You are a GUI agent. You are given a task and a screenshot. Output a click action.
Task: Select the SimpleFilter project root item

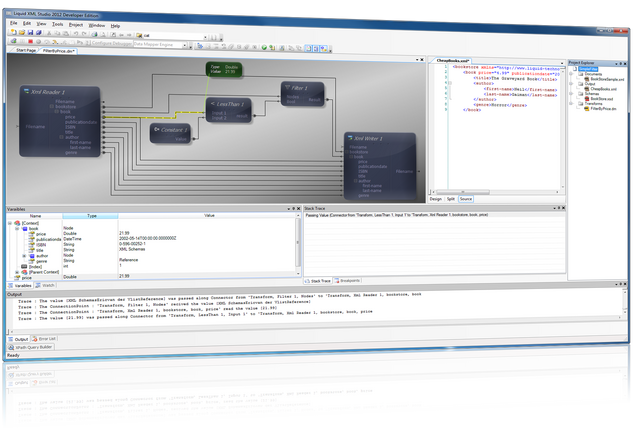coord(588,69)
